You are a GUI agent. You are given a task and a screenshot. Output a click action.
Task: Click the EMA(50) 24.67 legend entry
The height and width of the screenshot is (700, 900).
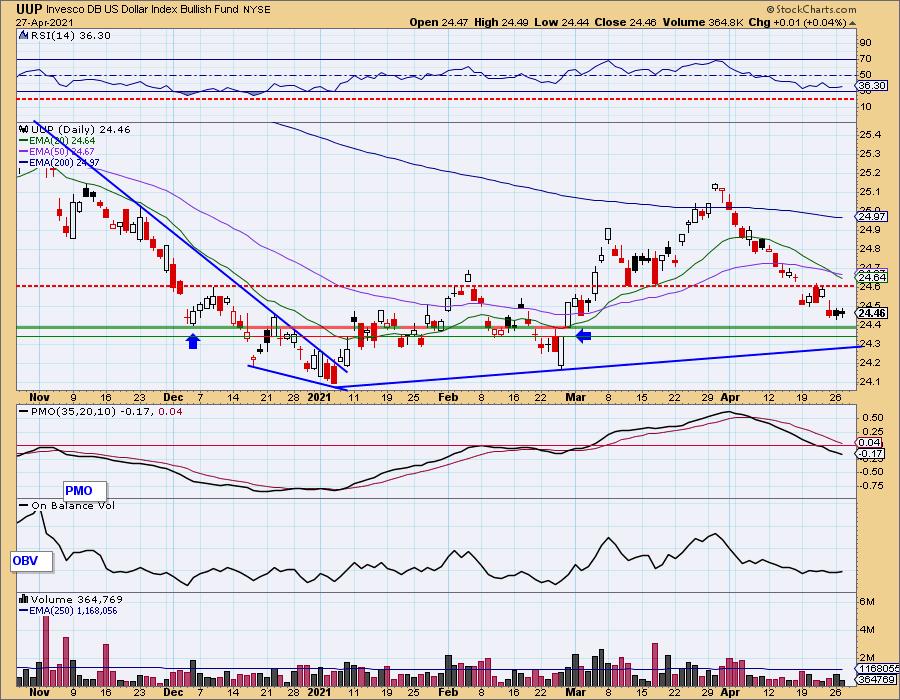click(57, 151)
